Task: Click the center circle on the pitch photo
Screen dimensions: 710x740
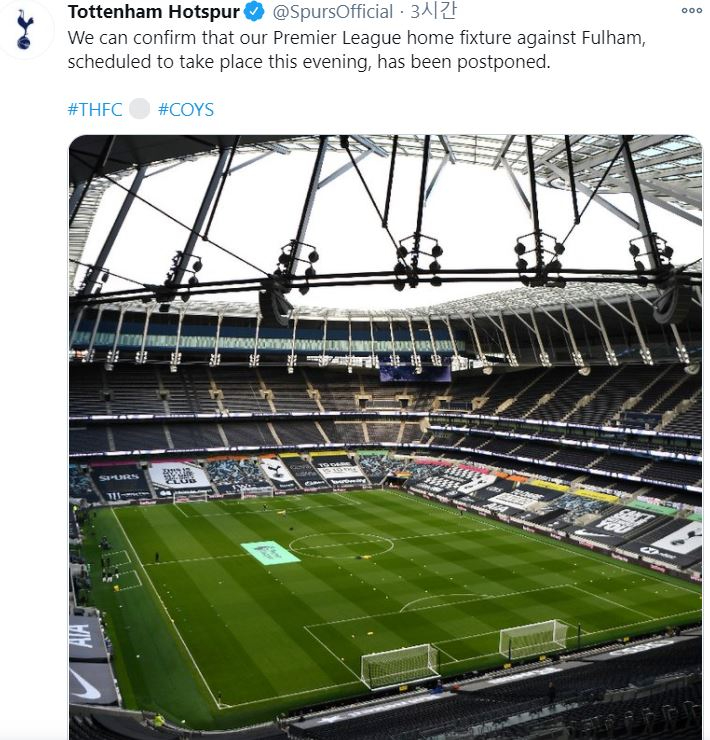Action: click(341, 546)
